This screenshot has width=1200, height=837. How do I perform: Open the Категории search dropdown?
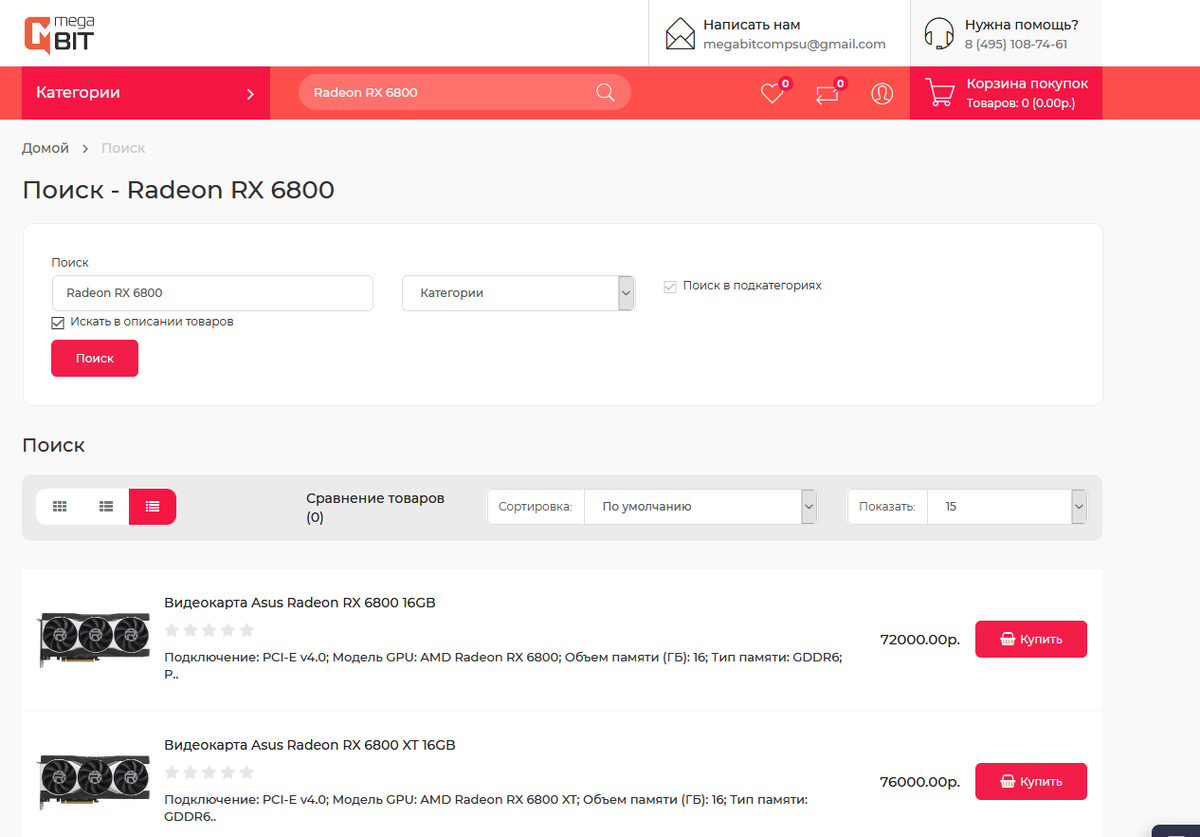pyautogui.click(x=518, y=293)
